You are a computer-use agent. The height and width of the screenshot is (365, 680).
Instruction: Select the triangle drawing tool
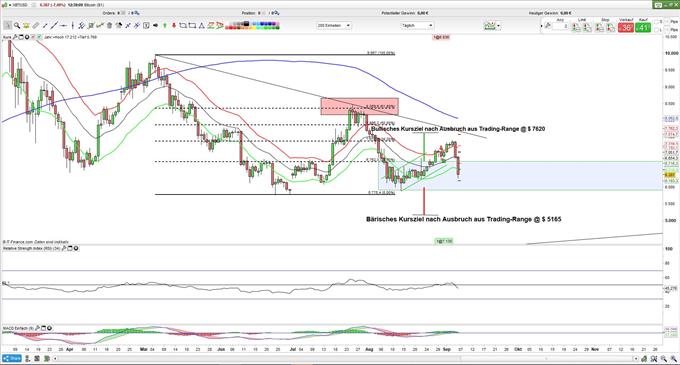(201, 26)
